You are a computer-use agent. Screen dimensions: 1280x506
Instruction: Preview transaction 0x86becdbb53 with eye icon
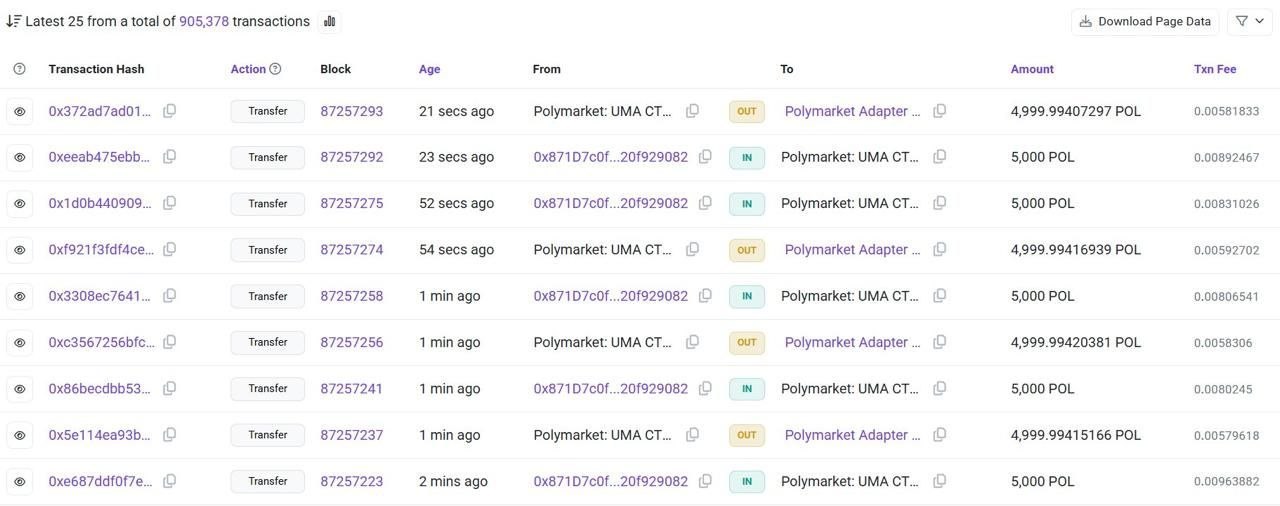point(19,388)
